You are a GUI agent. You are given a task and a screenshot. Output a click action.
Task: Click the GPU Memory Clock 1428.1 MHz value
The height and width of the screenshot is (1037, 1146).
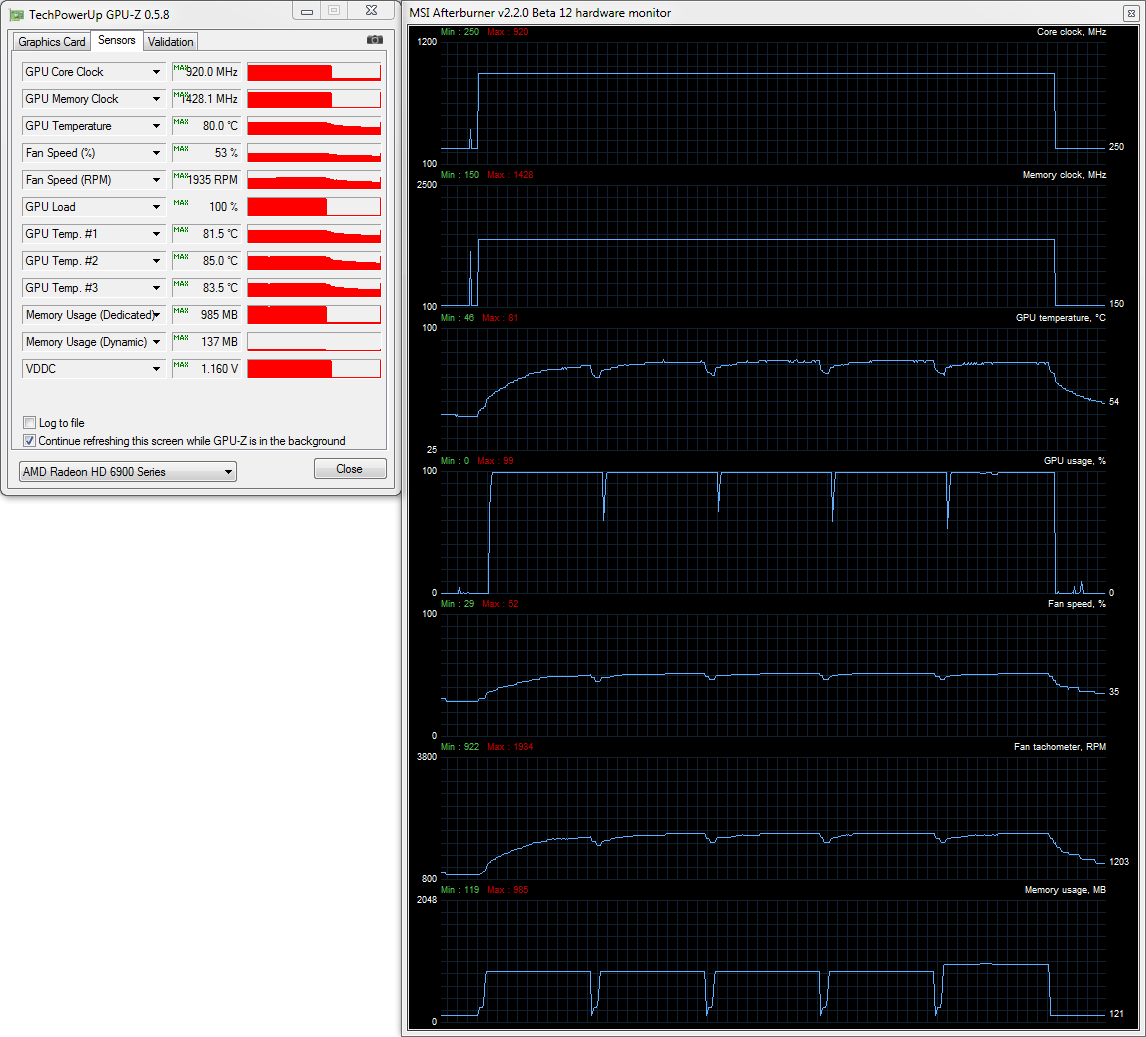click(207, 99)
